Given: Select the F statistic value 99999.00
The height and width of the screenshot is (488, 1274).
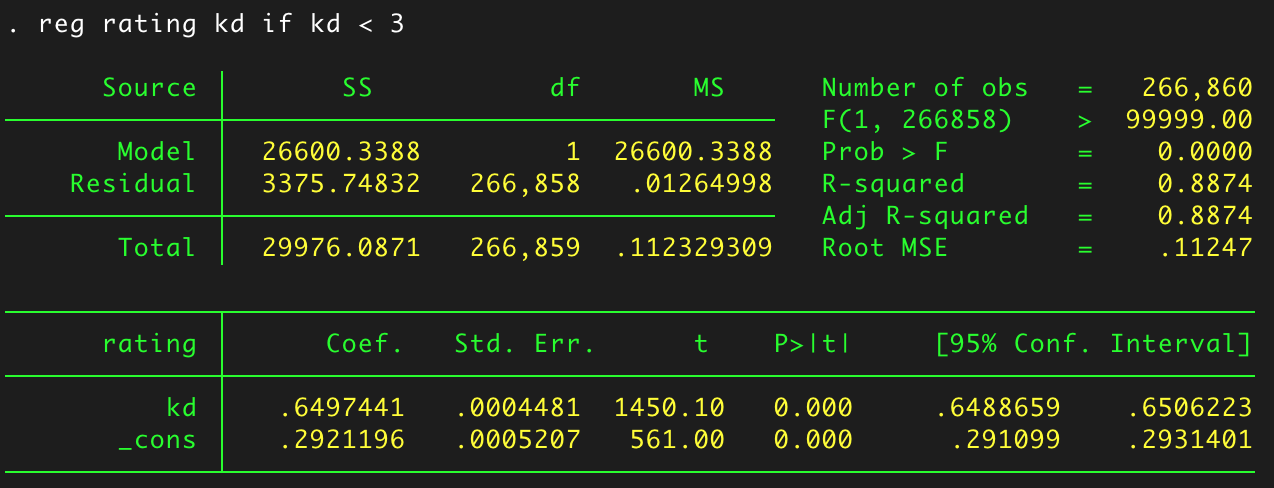Looking at the screenshot, I should 1189,120.
